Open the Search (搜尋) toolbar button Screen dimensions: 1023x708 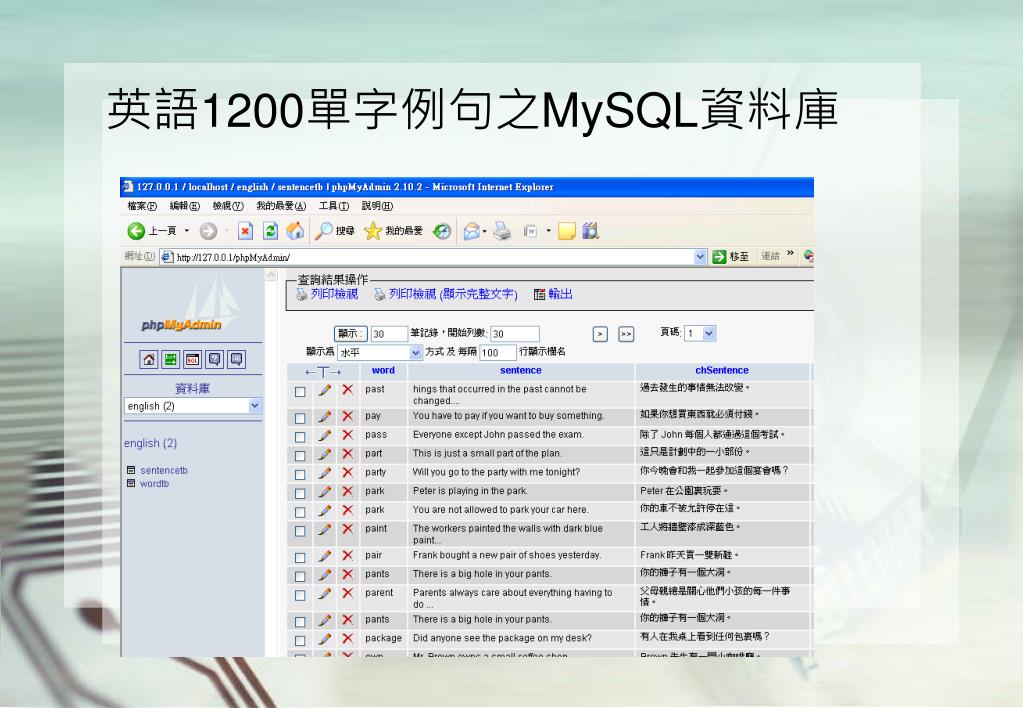point(334,231)
